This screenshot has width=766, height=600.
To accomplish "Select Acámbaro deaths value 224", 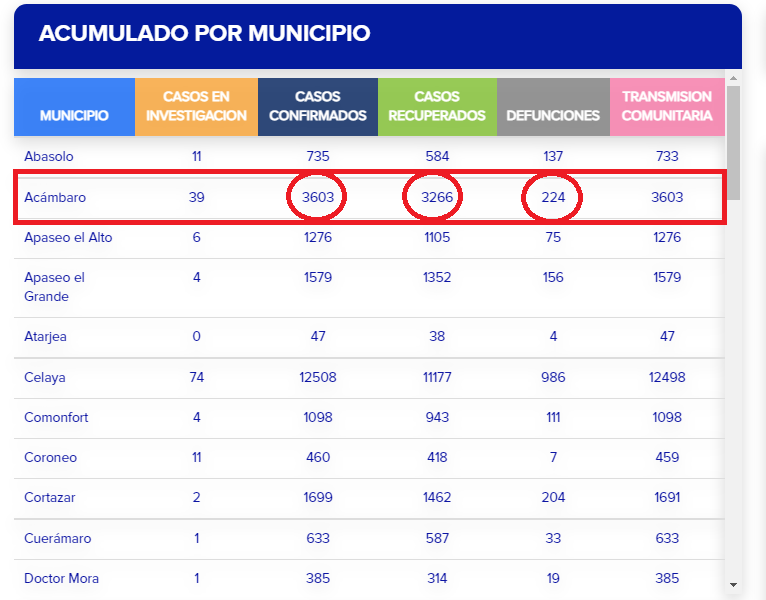I will click(x=553, y=197).
